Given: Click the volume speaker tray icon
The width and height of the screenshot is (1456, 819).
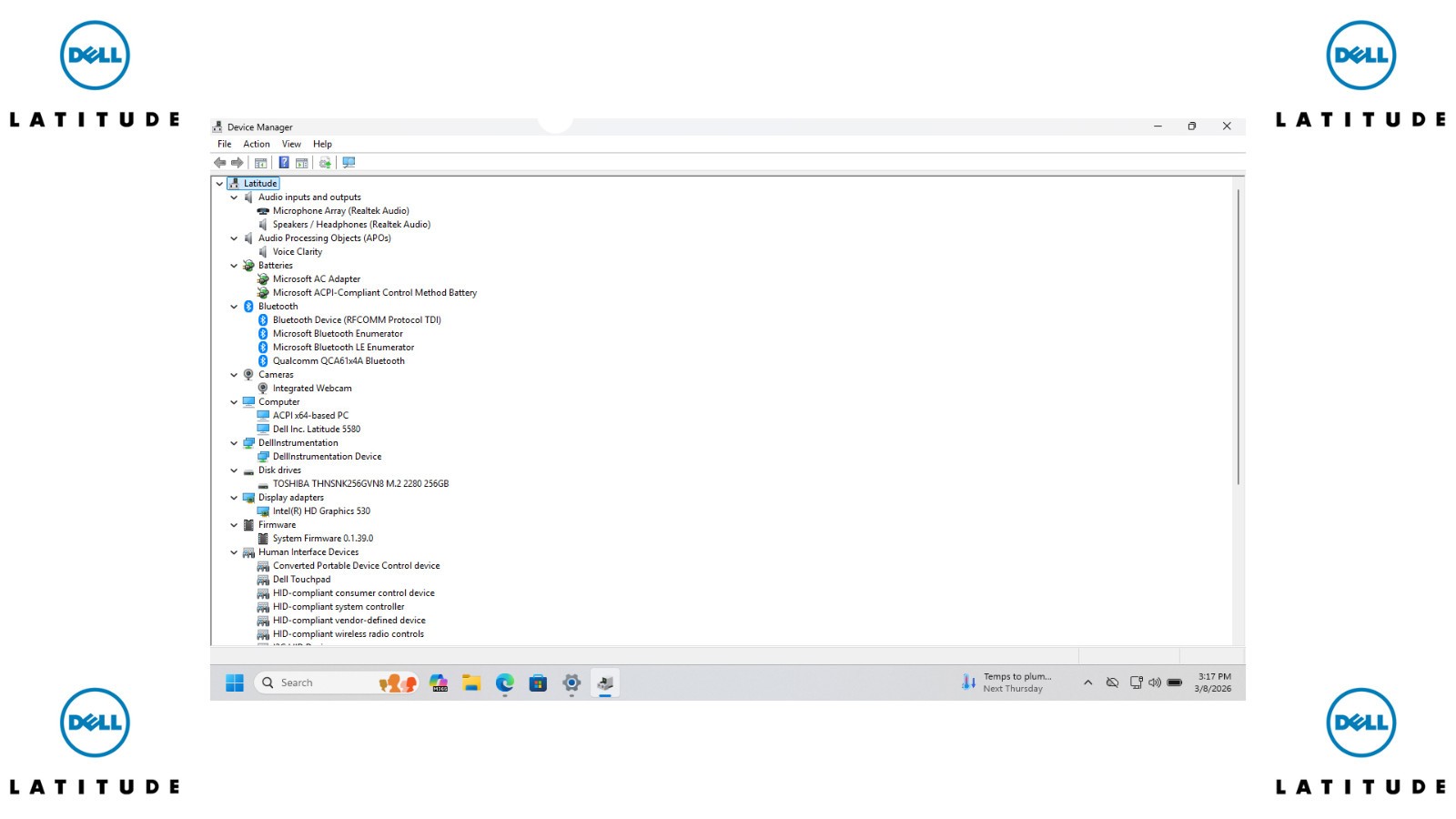Looking at the screenshot, I should coord(1155,683).
